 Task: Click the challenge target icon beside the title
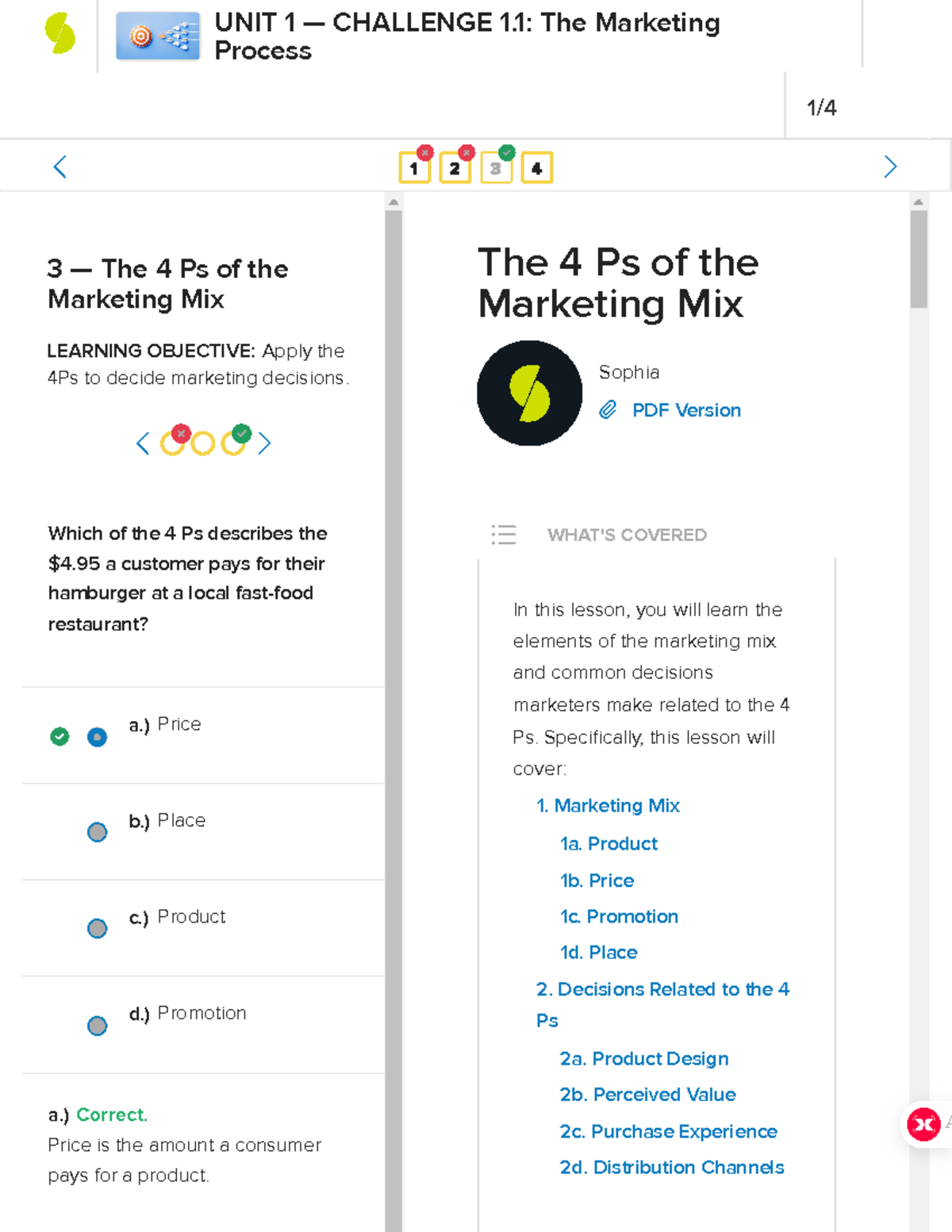click(157, 34)
